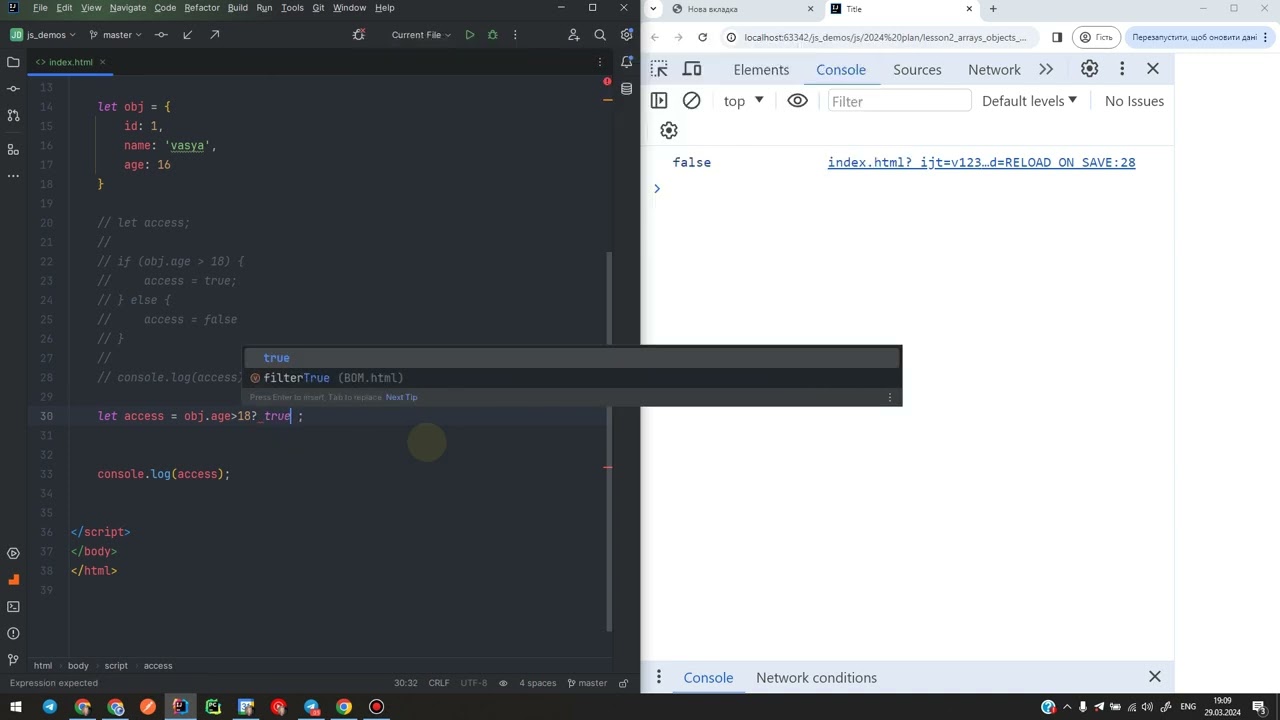Screen dimensions: 1280x720
Task: Open the Notifications bell icon
Action: click(x=627, y=62)
